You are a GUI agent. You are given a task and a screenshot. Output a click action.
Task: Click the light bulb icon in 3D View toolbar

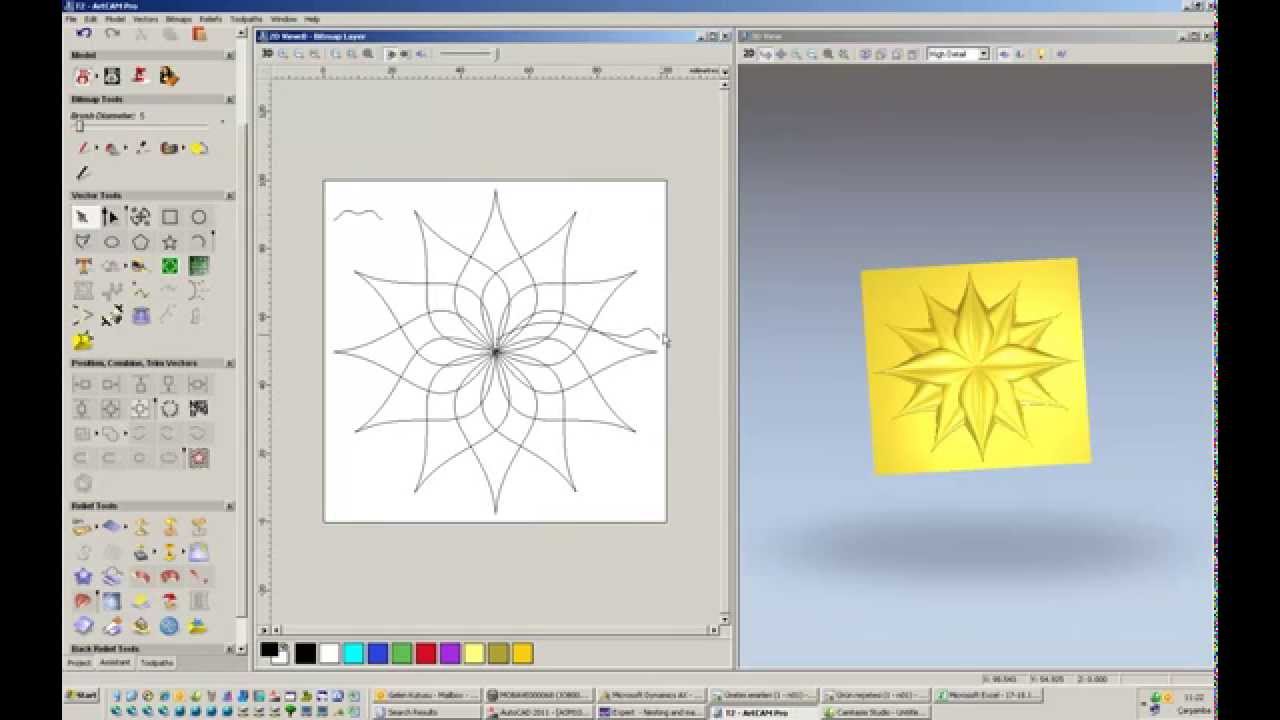(1041, 54)
